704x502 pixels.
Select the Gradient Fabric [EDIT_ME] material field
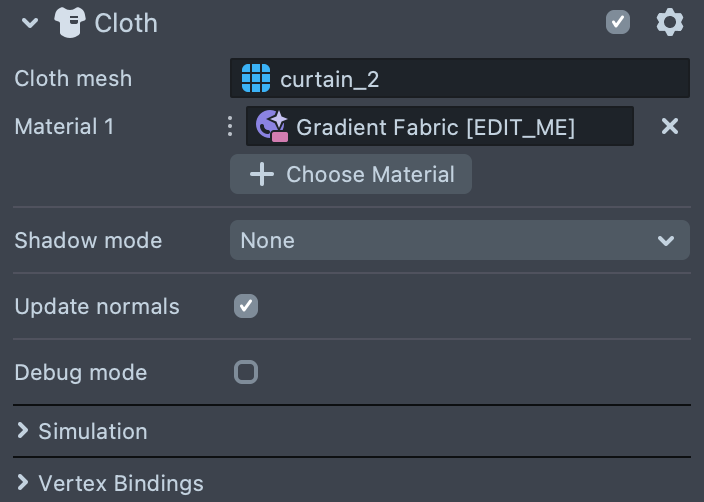tap(450, 127)
